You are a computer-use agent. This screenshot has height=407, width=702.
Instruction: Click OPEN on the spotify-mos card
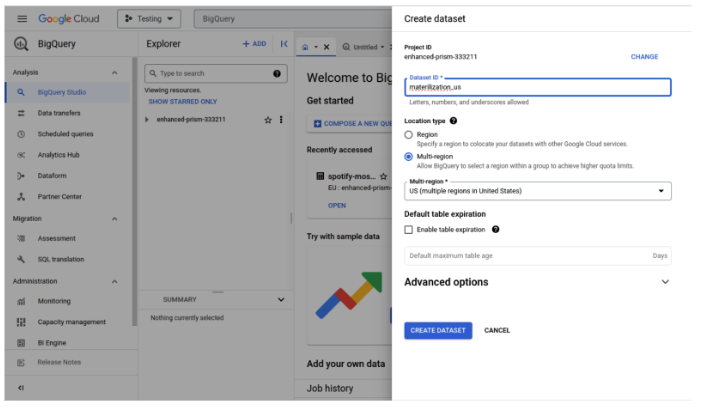337,206
